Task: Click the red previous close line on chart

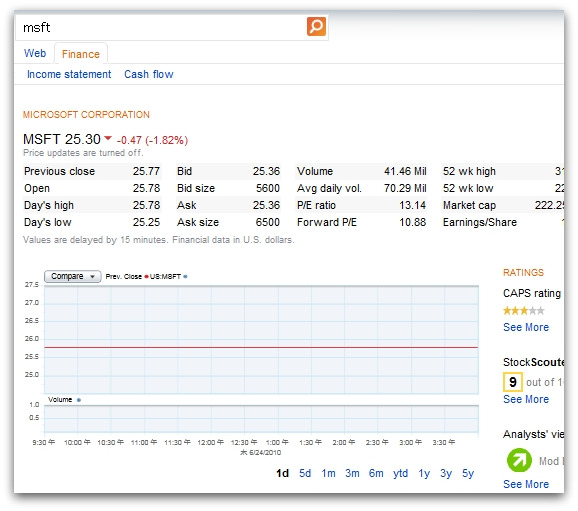Action: pyautogui.click(x=261, y=347)
